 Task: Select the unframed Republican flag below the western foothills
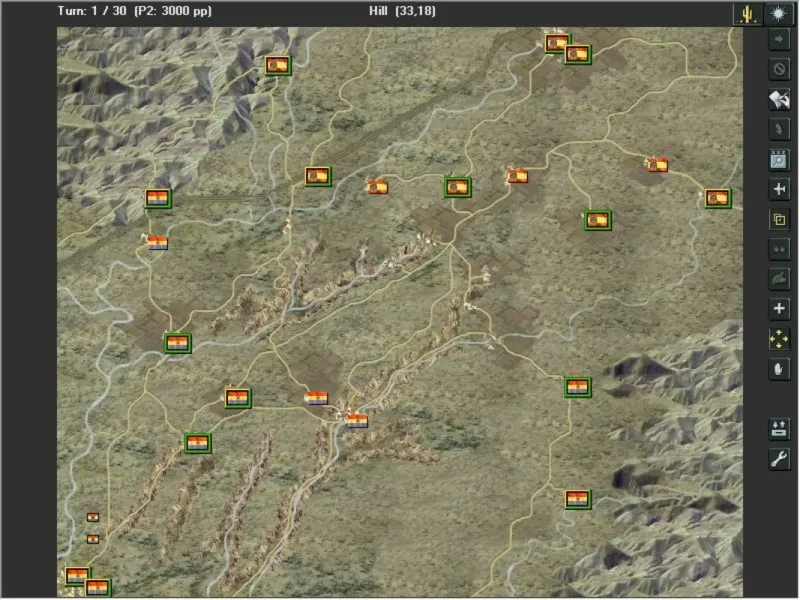158,242
